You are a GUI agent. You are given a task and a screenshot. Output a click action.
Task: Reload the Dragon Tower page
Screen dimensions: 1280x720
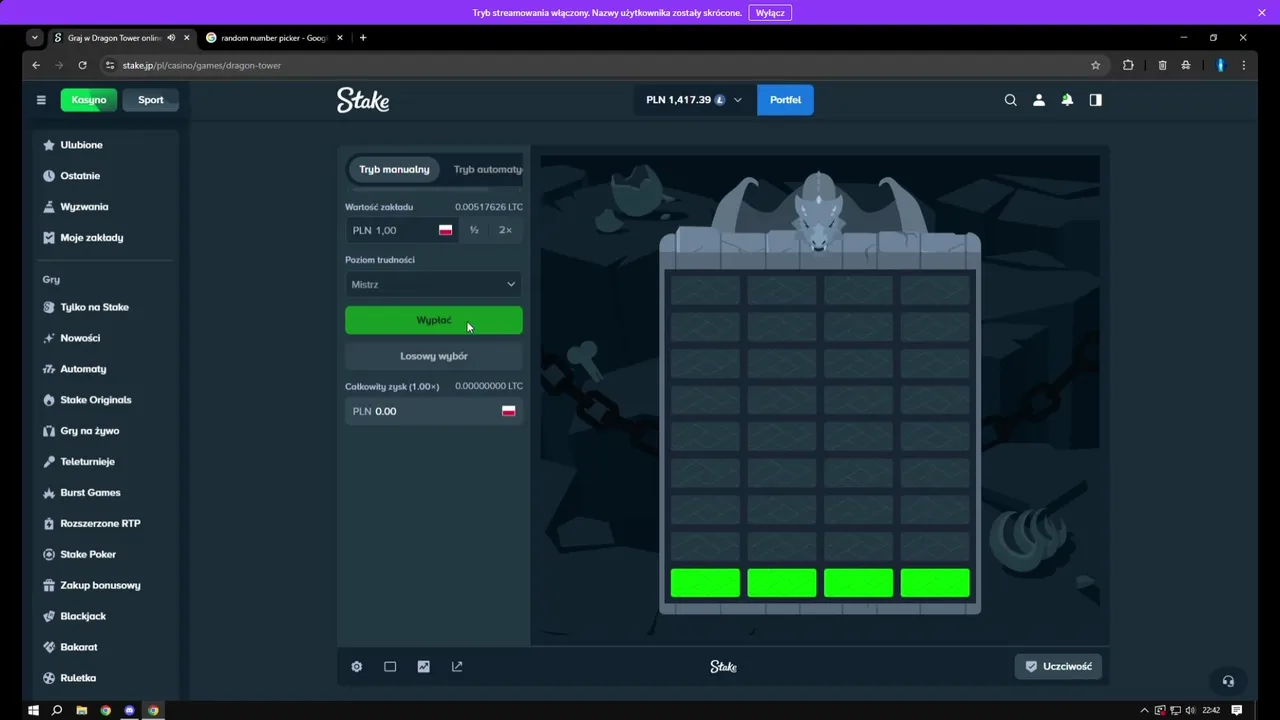82,65
